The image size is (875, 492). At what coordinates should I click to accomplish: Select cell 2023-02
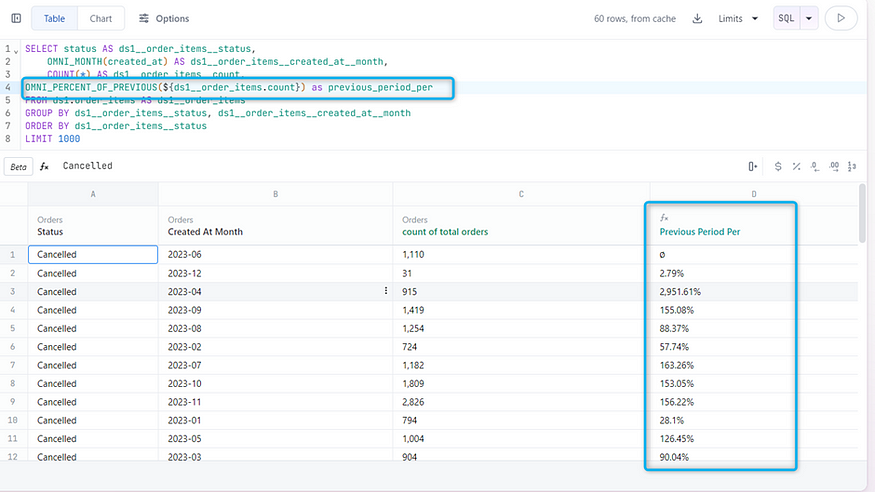point(276,347)
